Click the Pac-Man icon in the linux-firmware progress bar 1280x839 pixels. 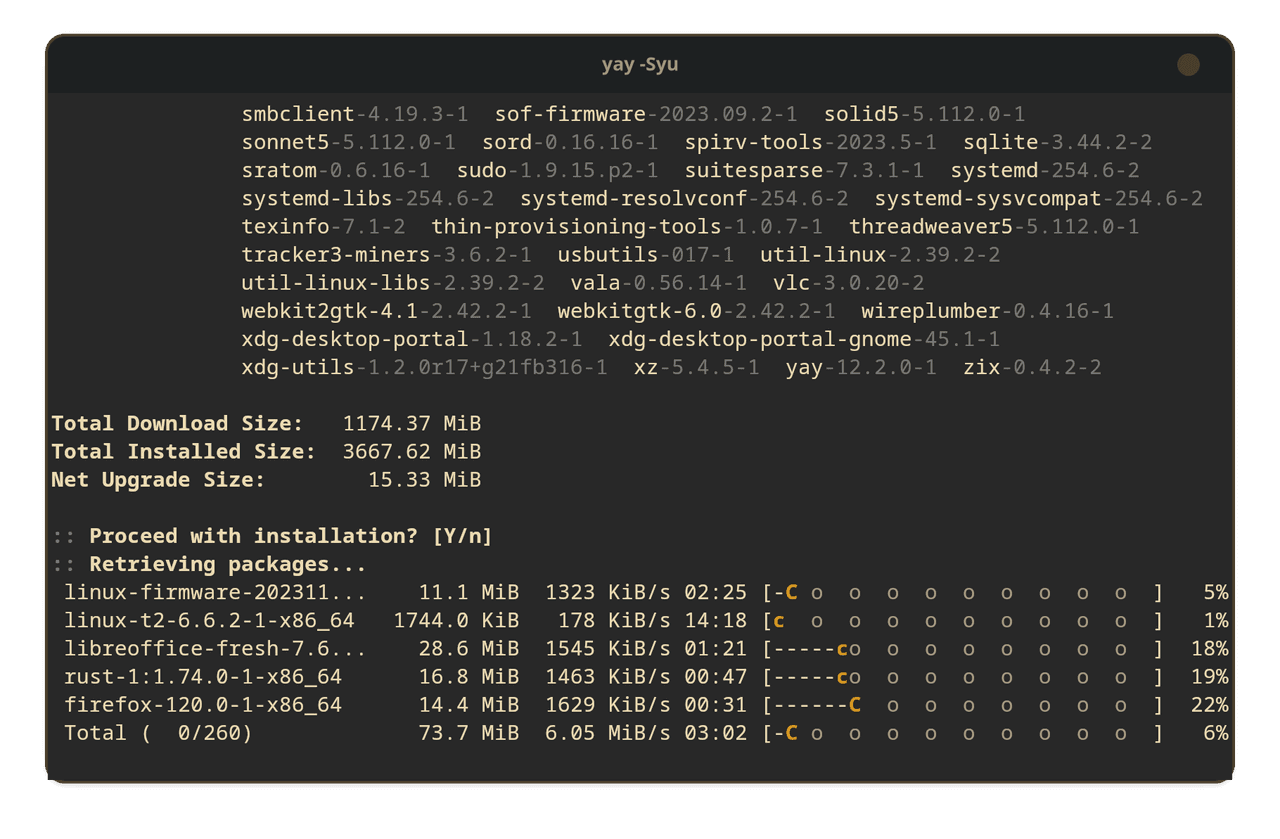(x=791, y=593)
